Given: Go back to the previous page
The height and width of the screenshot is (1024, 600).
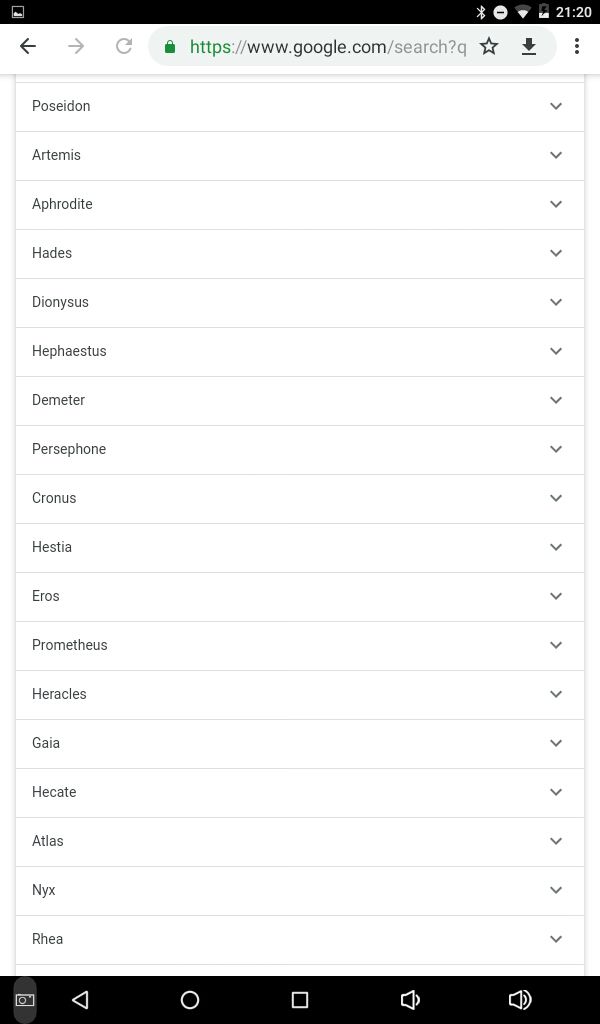Looking at the screenshot, I should (x=28, y=46).
